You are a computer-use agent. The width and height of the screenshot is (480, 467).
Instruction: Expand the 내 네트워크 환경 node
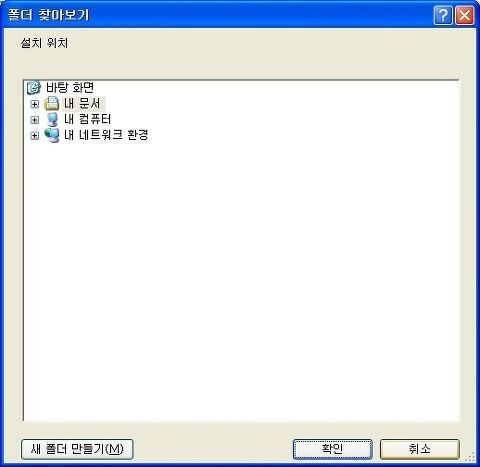(x=34, y=135)
